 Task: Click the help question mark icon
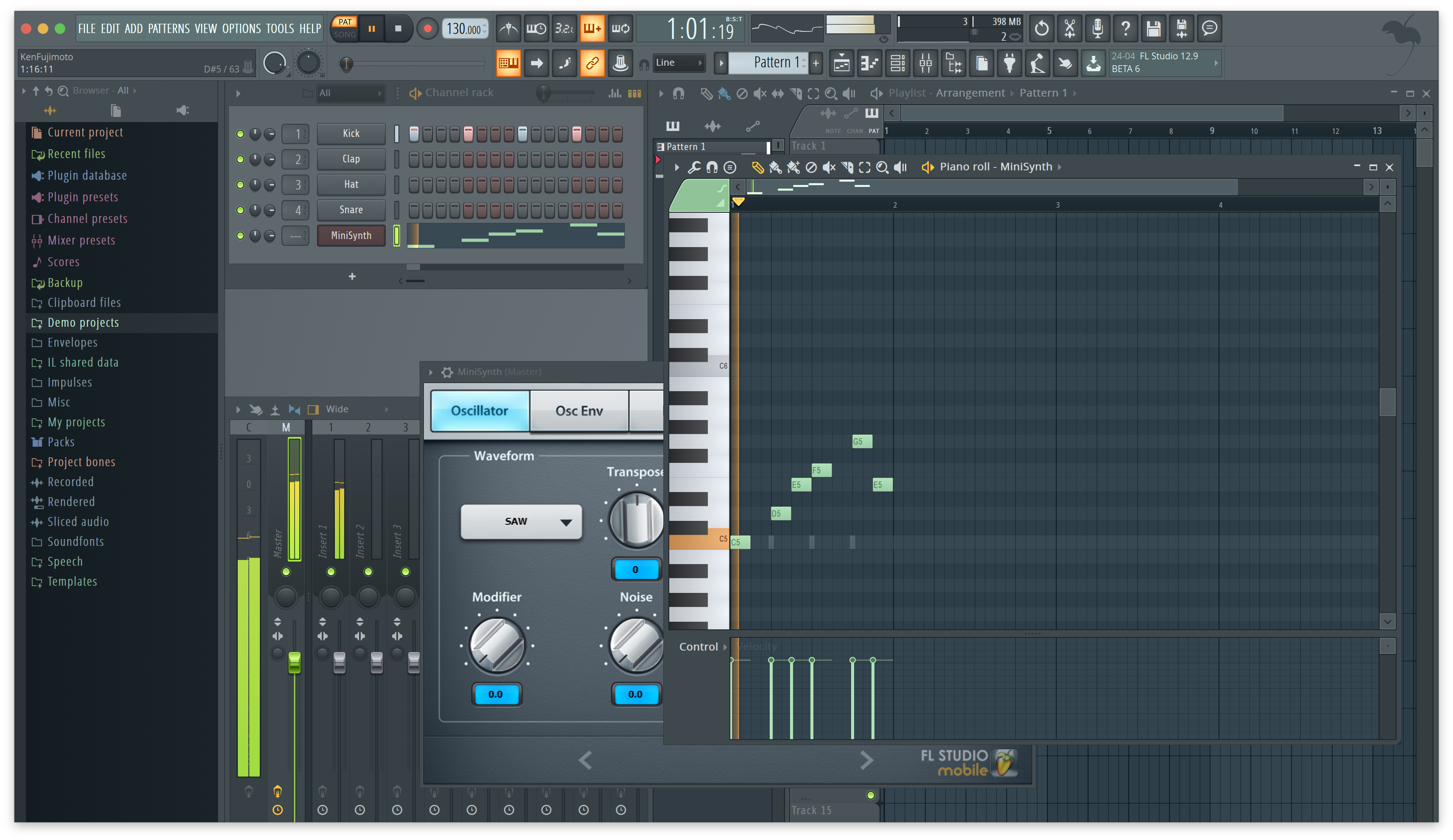point(1125,28)
